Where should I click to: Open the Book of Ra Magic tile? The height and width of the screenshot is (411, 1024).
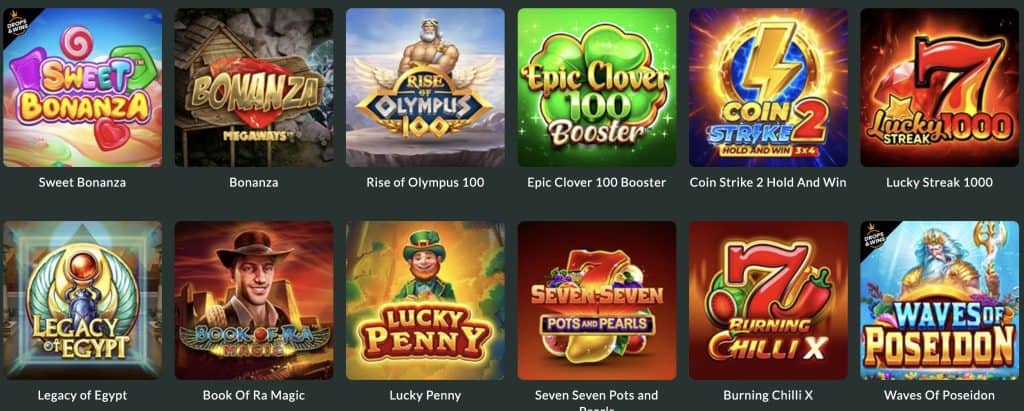(253, 301)
